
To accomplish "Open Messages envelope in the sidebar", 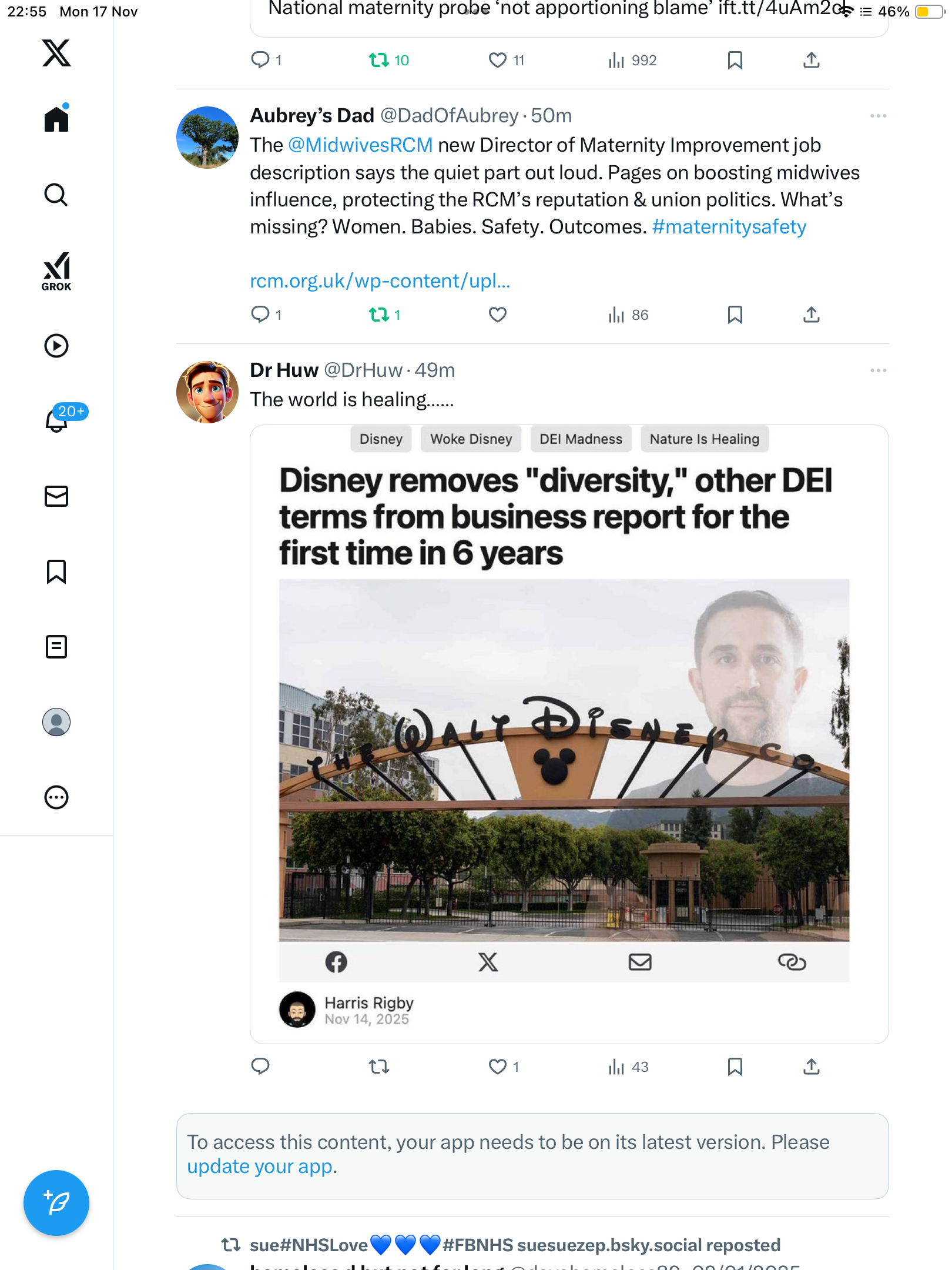I will point(56,496).
